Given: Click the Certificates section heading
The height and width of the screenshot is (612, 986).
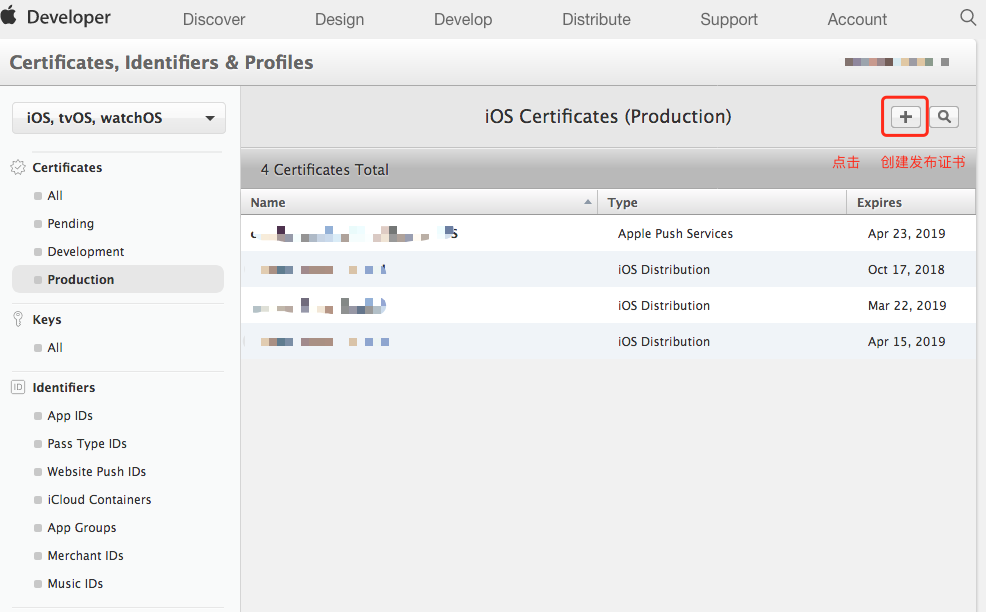Looking at the screenshot, I should (x=67, y=167).
